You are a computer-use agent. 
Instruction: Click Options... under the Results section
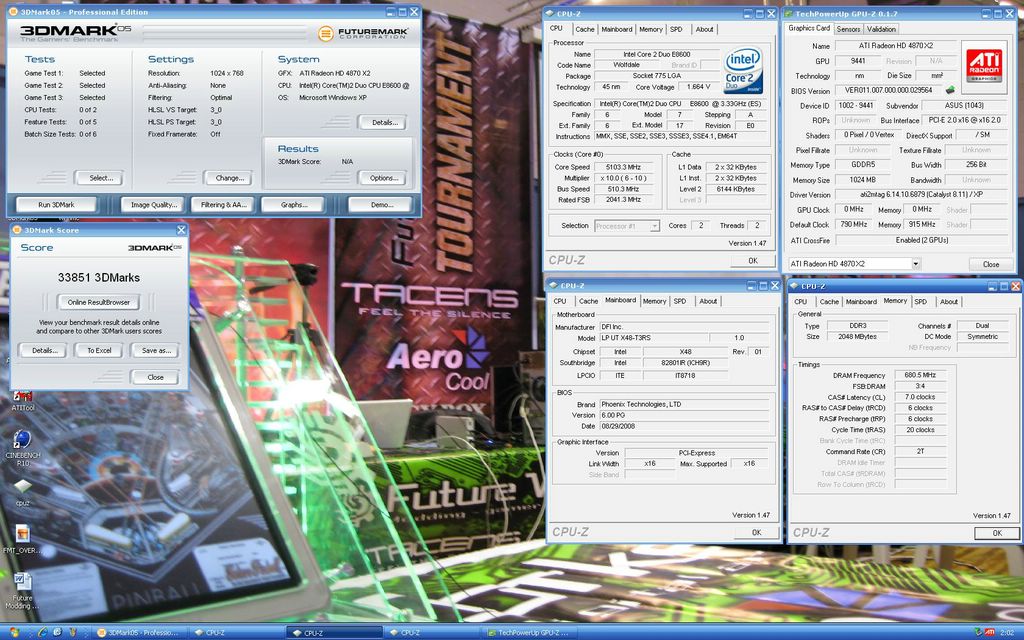point(384,178)
